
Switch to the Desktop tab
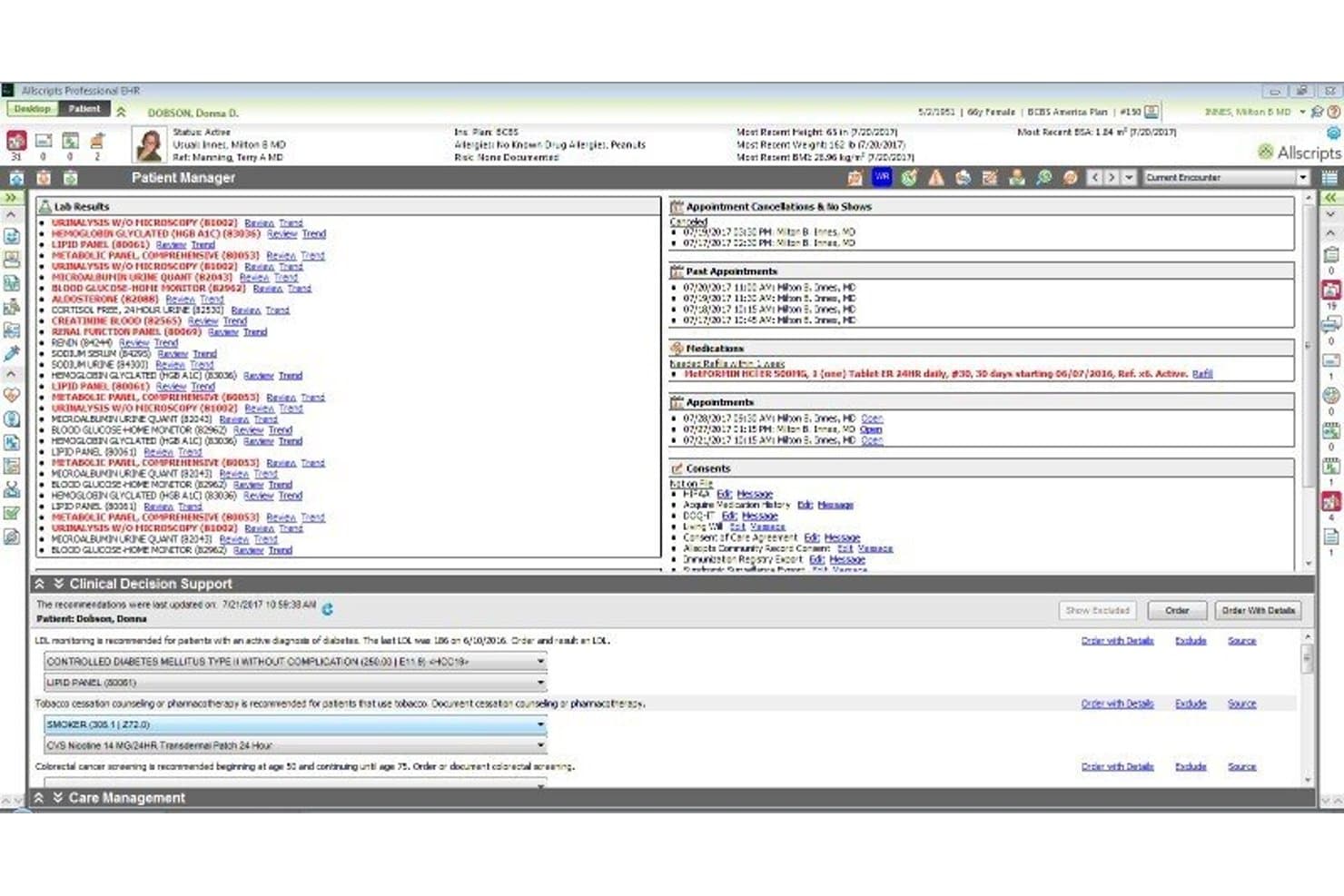[x=33, y=109]
